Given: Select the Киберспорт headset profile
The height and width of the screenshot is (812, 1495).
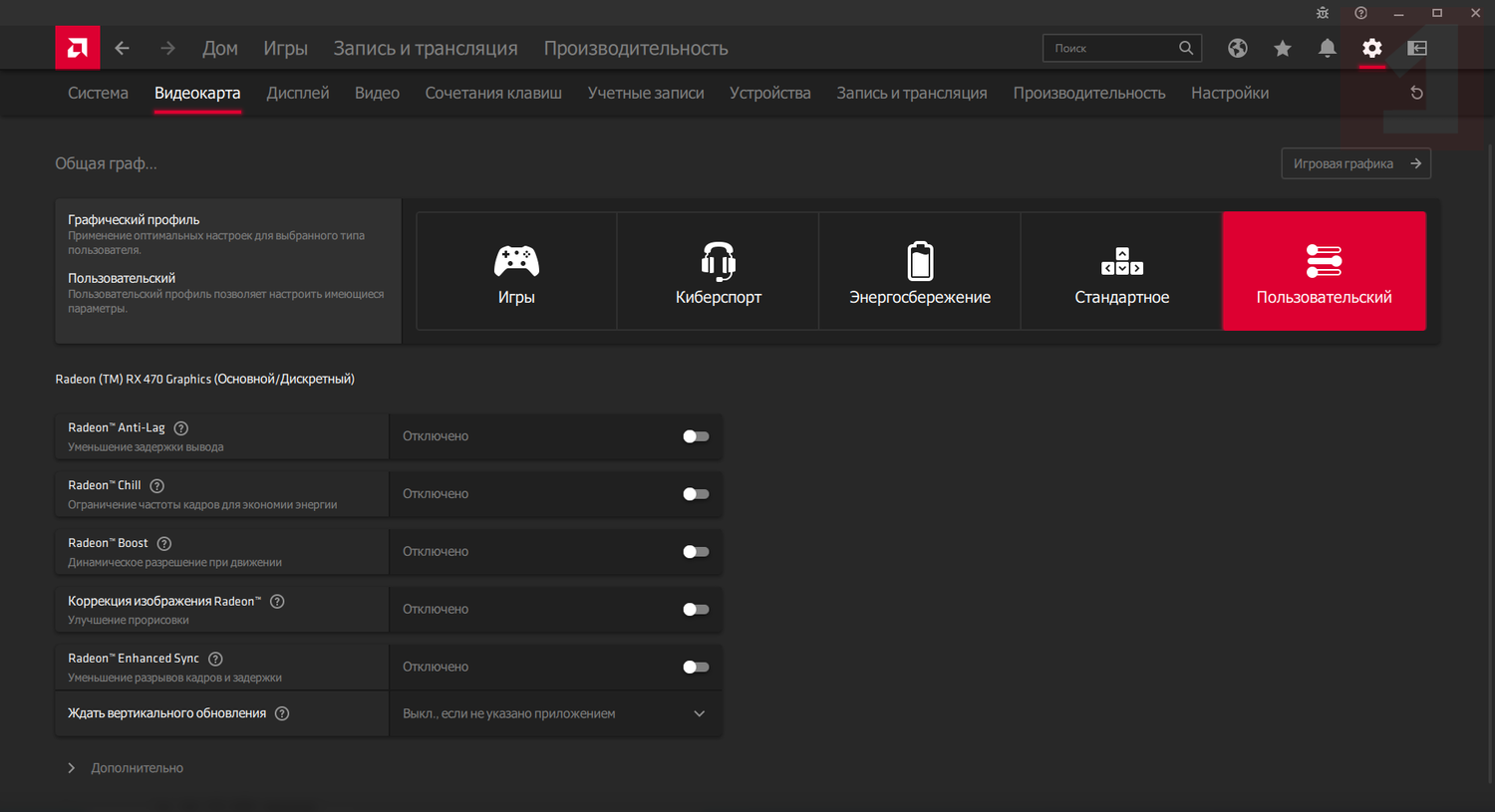Looking at the screenshot, I should click(719, 271).
